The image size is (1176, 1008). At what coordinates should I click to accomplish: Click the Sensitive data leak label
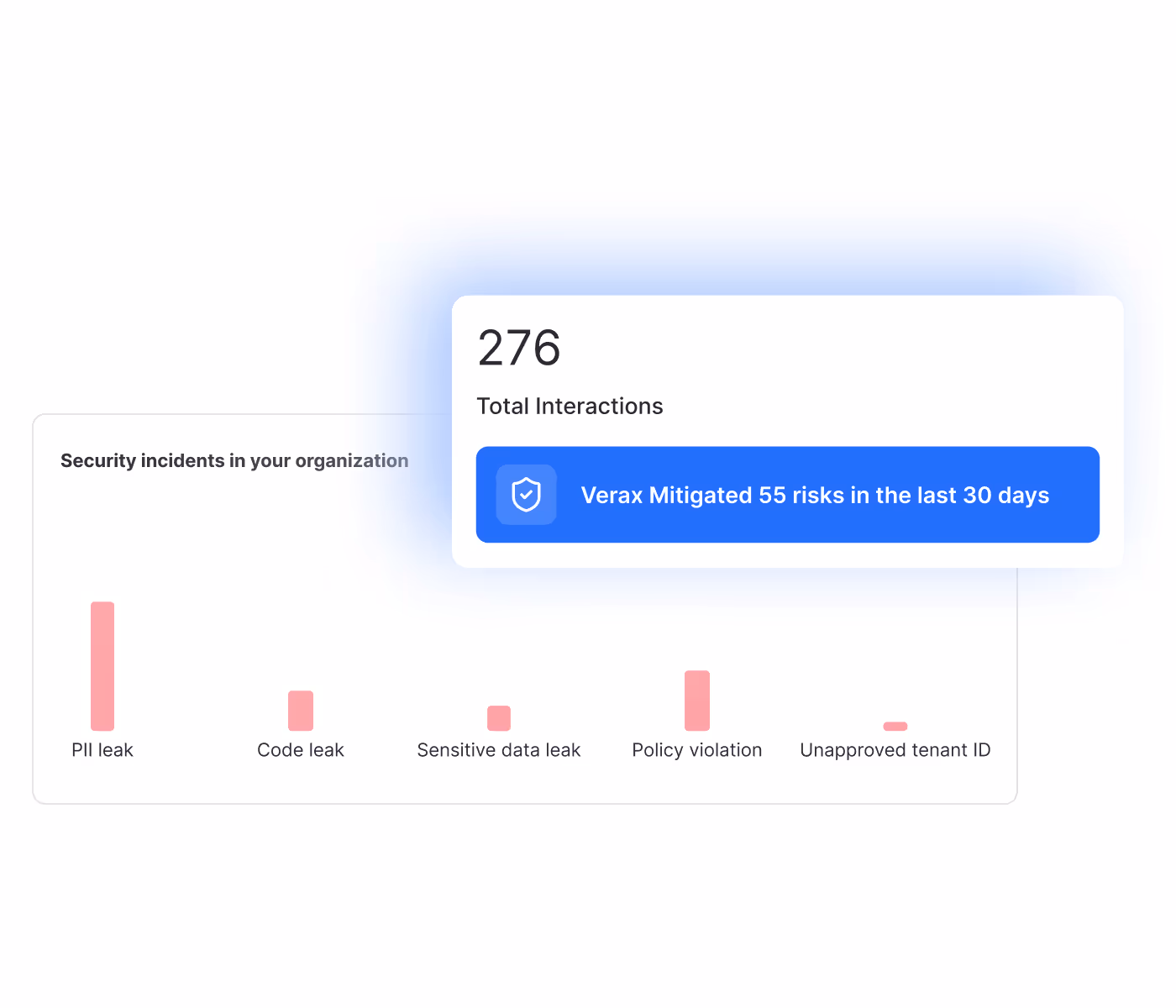pyautogui.click(x=499, y=750)
